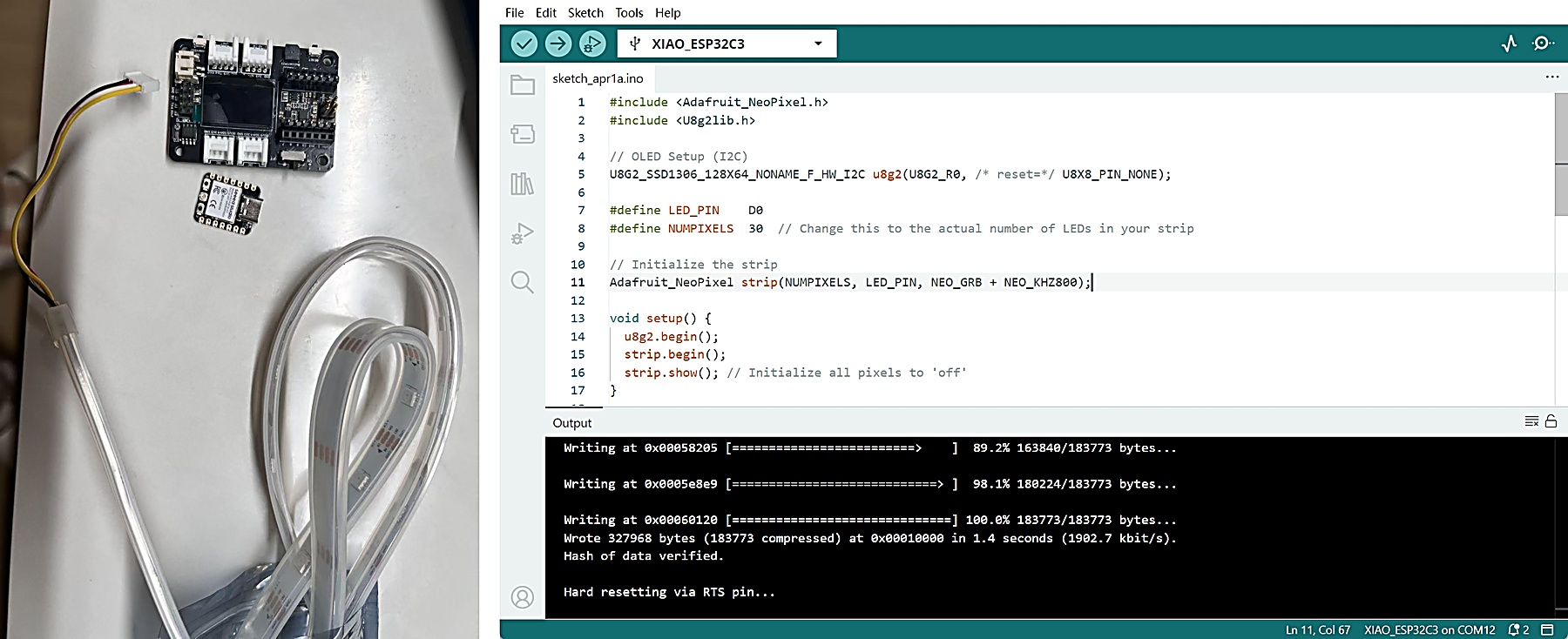Open the Tools menu

click(x=629, y=12)
